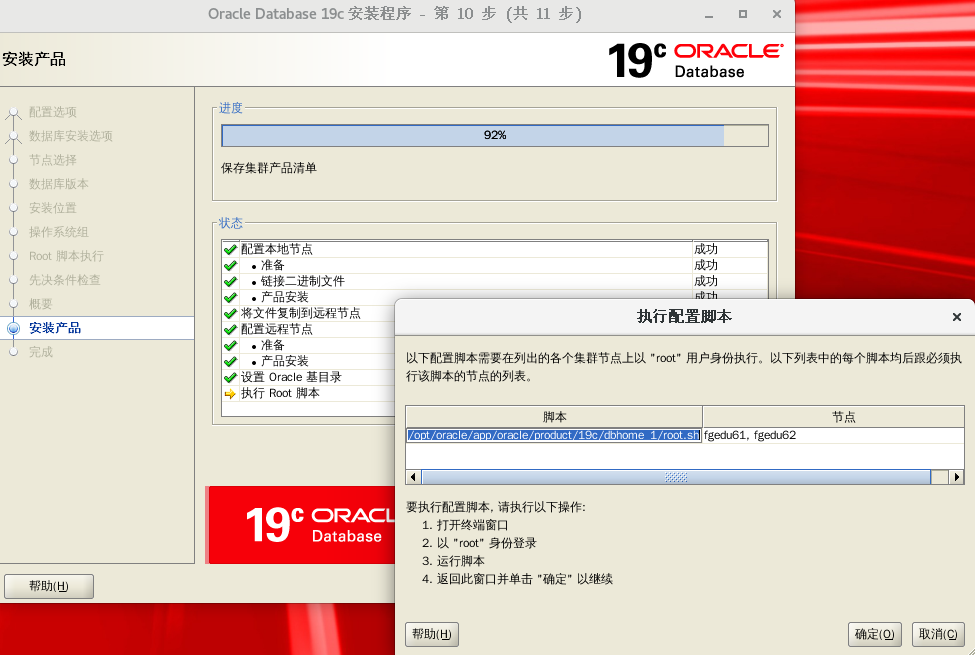
Task: Click 保存集群产品清单 progress message
Action: point(269,168)
